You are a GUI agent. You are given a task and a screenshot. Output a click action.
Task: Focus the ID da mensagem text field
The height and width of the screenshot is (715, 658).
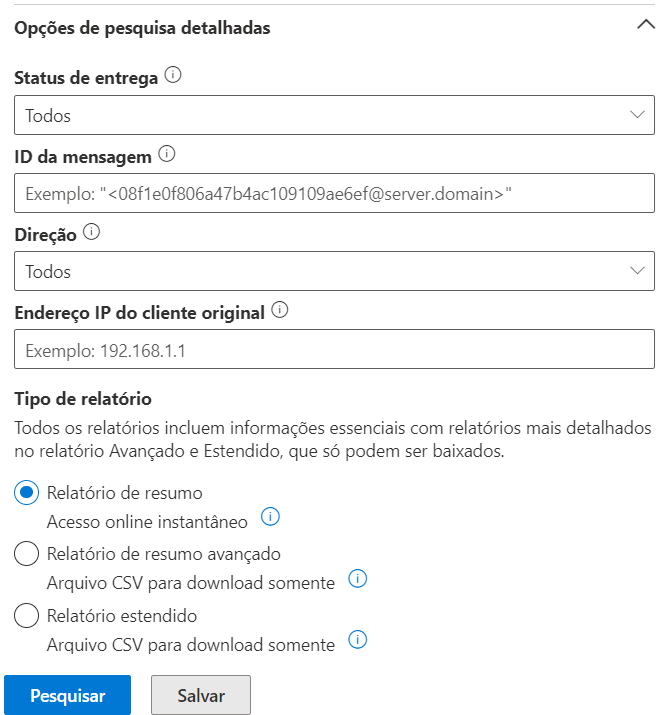(x=334, y=193)
